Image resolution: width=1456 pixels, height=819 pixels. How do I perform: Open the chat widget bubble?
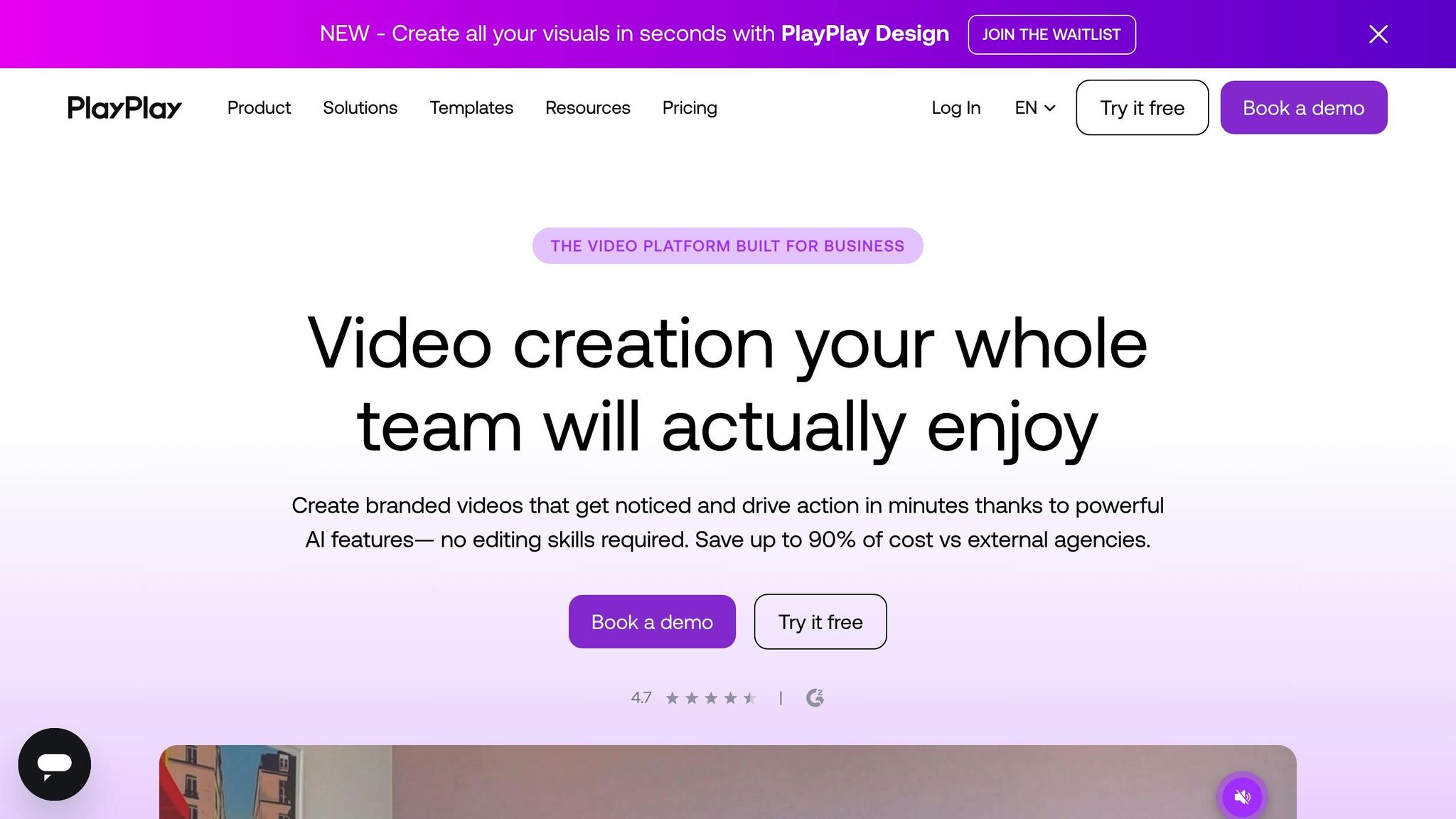pyautogui.click(x=54, y=764)
